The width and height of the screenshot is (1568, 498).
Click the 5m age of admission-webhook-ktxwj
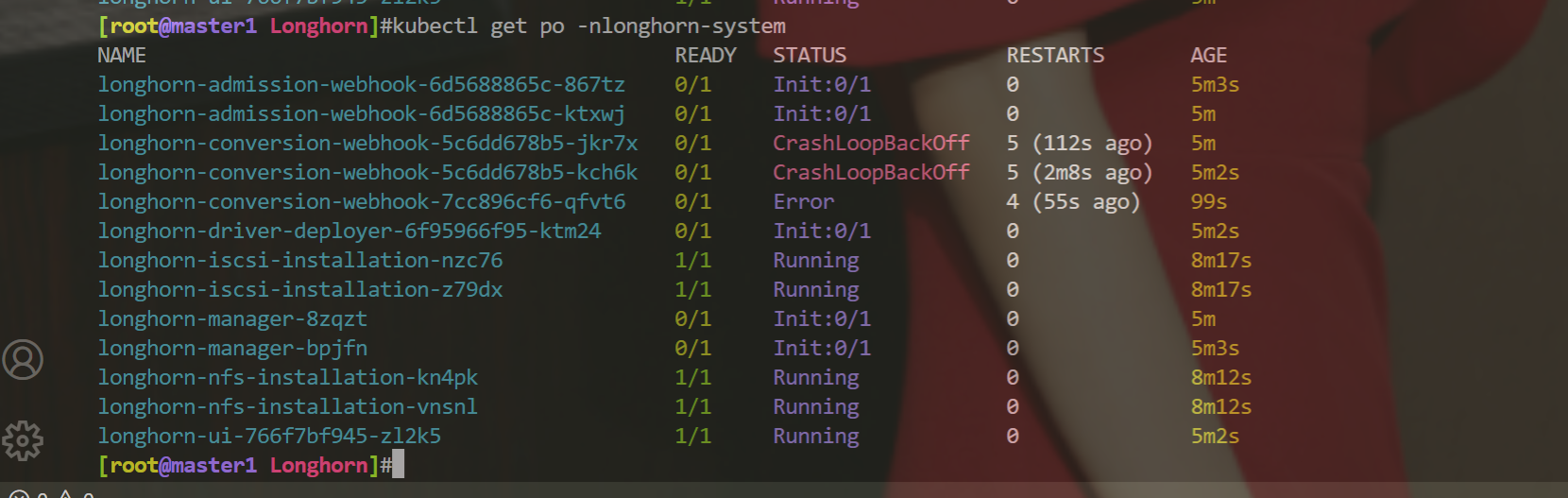pyautogui.click(x=1203, y=114)
